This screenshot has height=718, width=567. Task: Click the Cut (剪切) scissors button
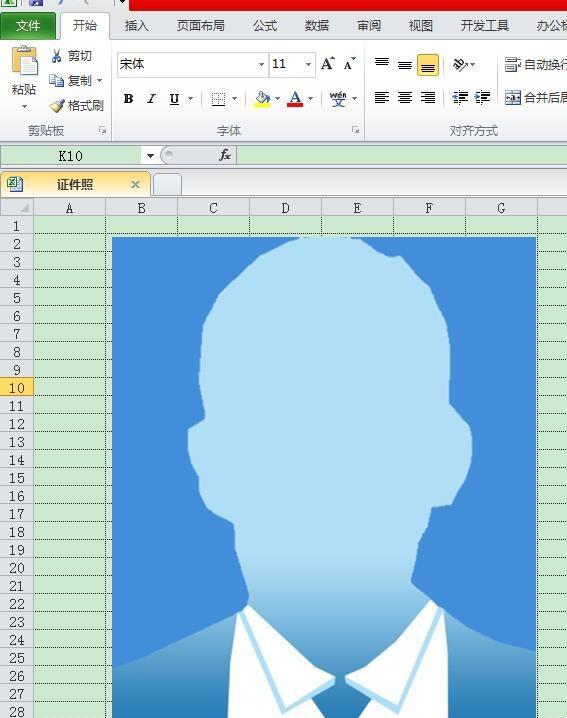[71, 56]
